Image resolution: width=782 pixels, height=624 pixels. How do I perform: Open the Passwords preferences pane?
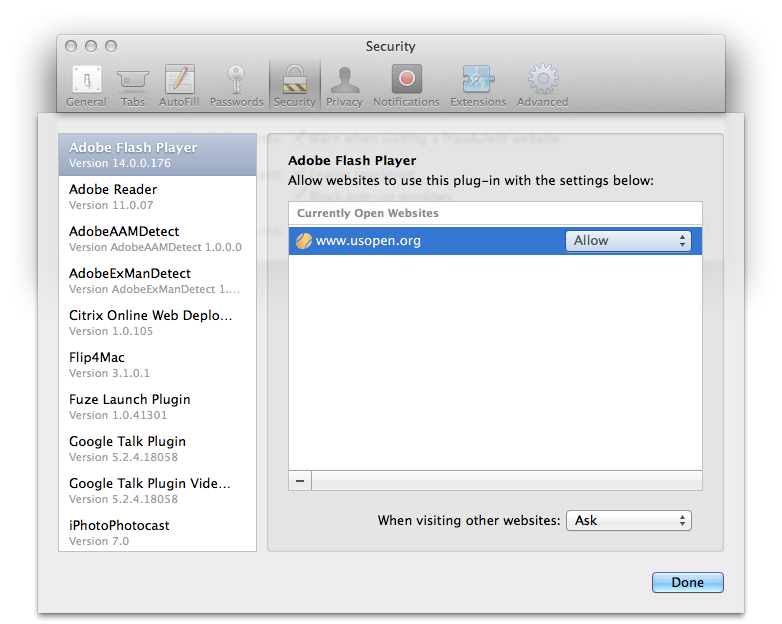tap(236, 86)
